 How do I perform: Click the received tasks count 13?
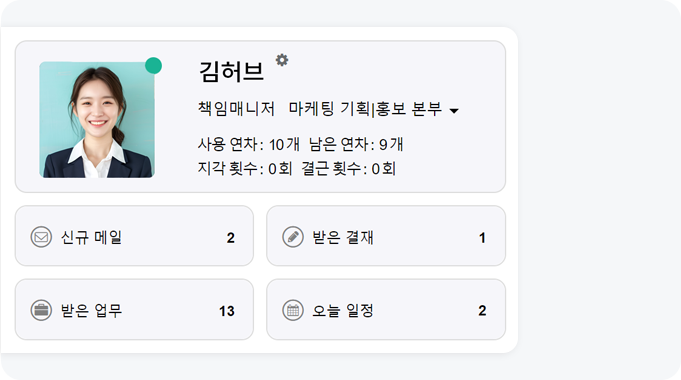[x=227, y=311]
